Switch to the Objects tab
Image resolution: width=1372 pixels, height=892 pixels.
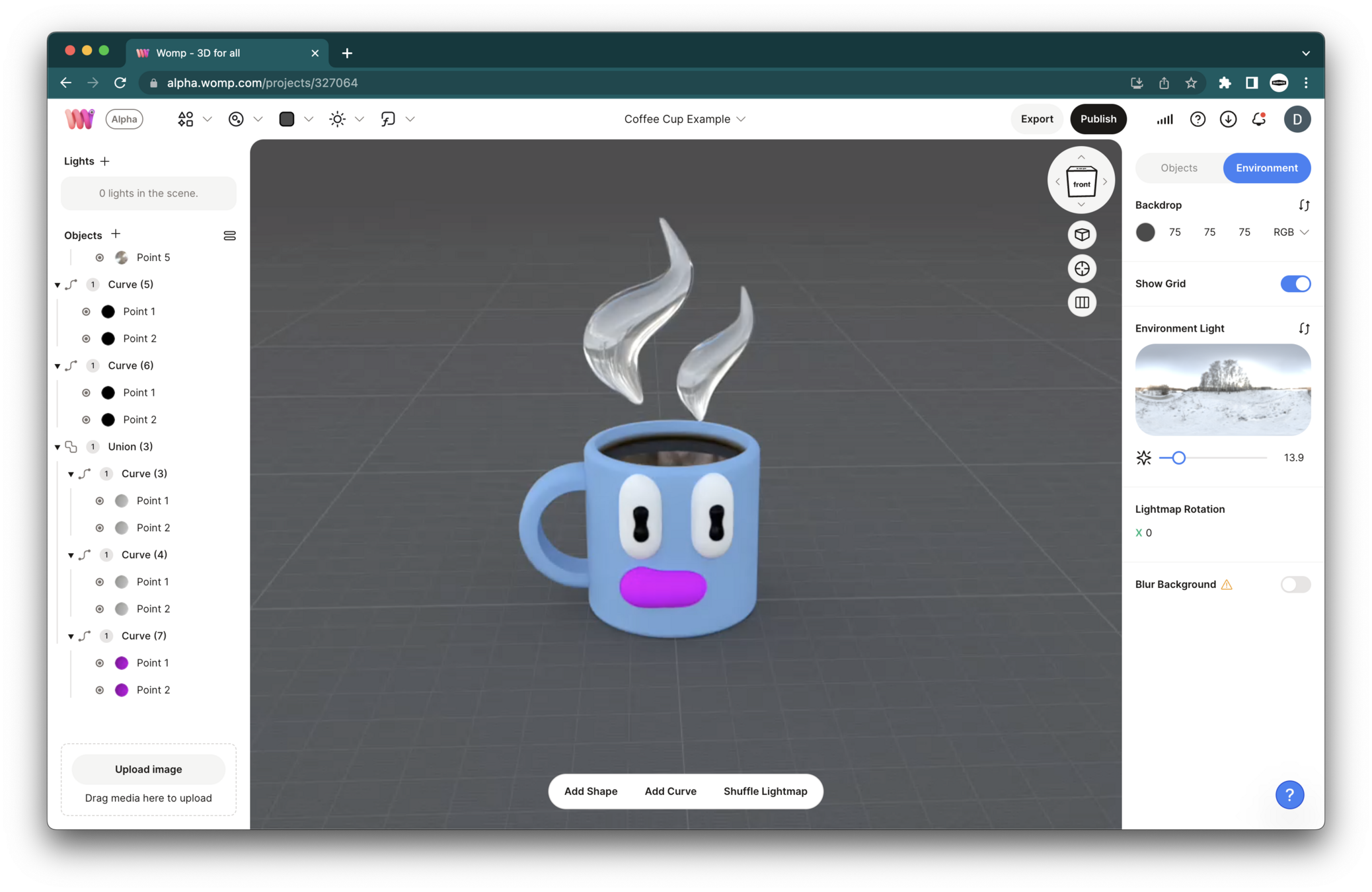click(x=1178, y=168)
